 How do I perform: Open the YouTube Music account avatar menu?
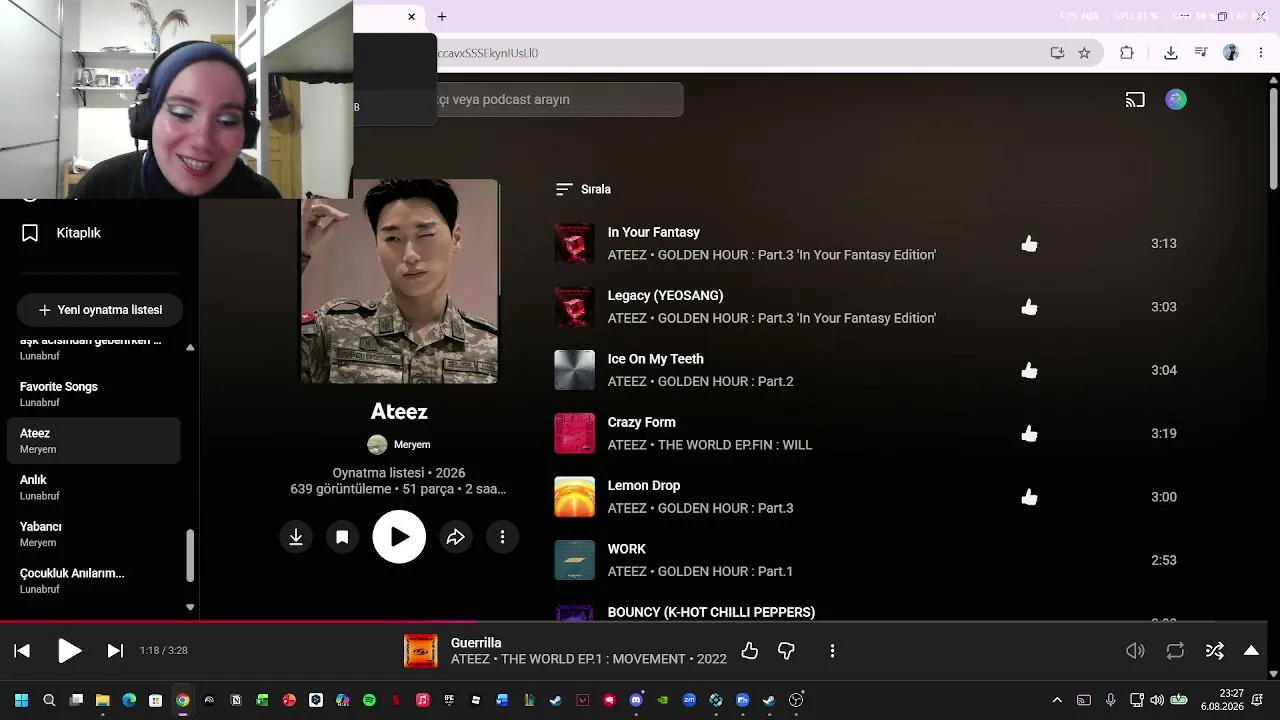[1176, 99]
